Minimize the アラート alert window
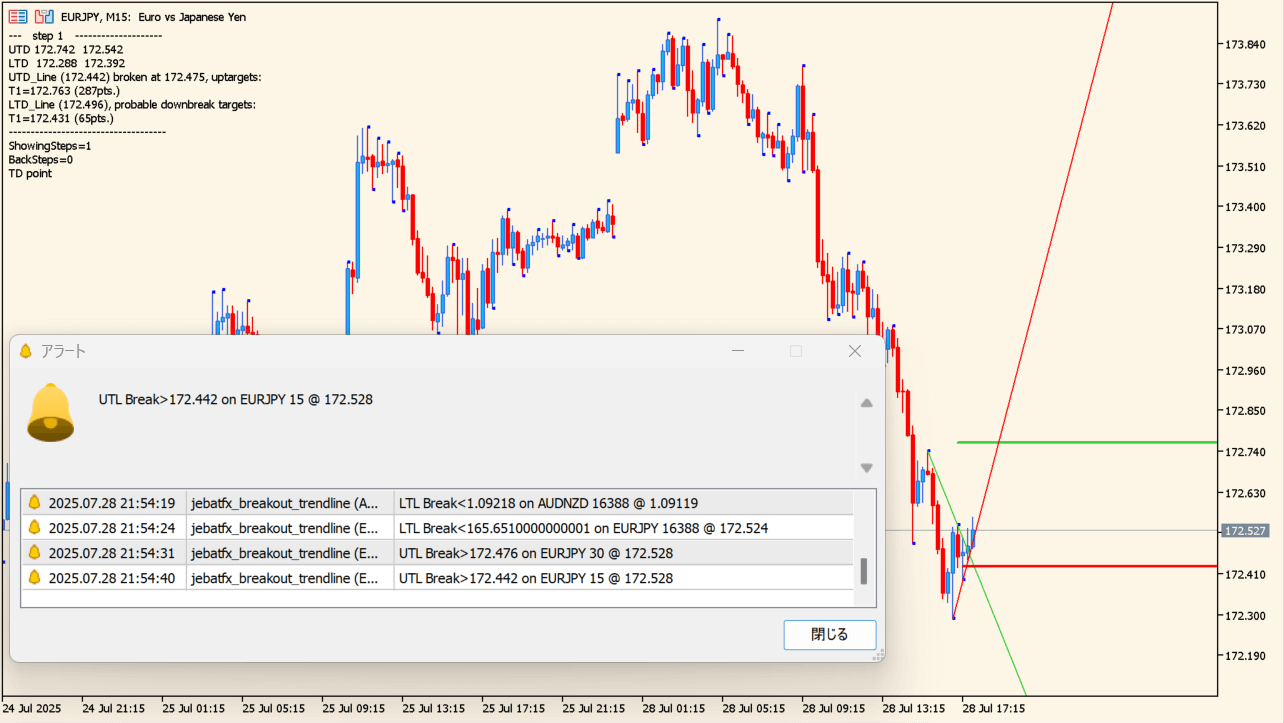 pyautogui.click(x=738, y=351)
